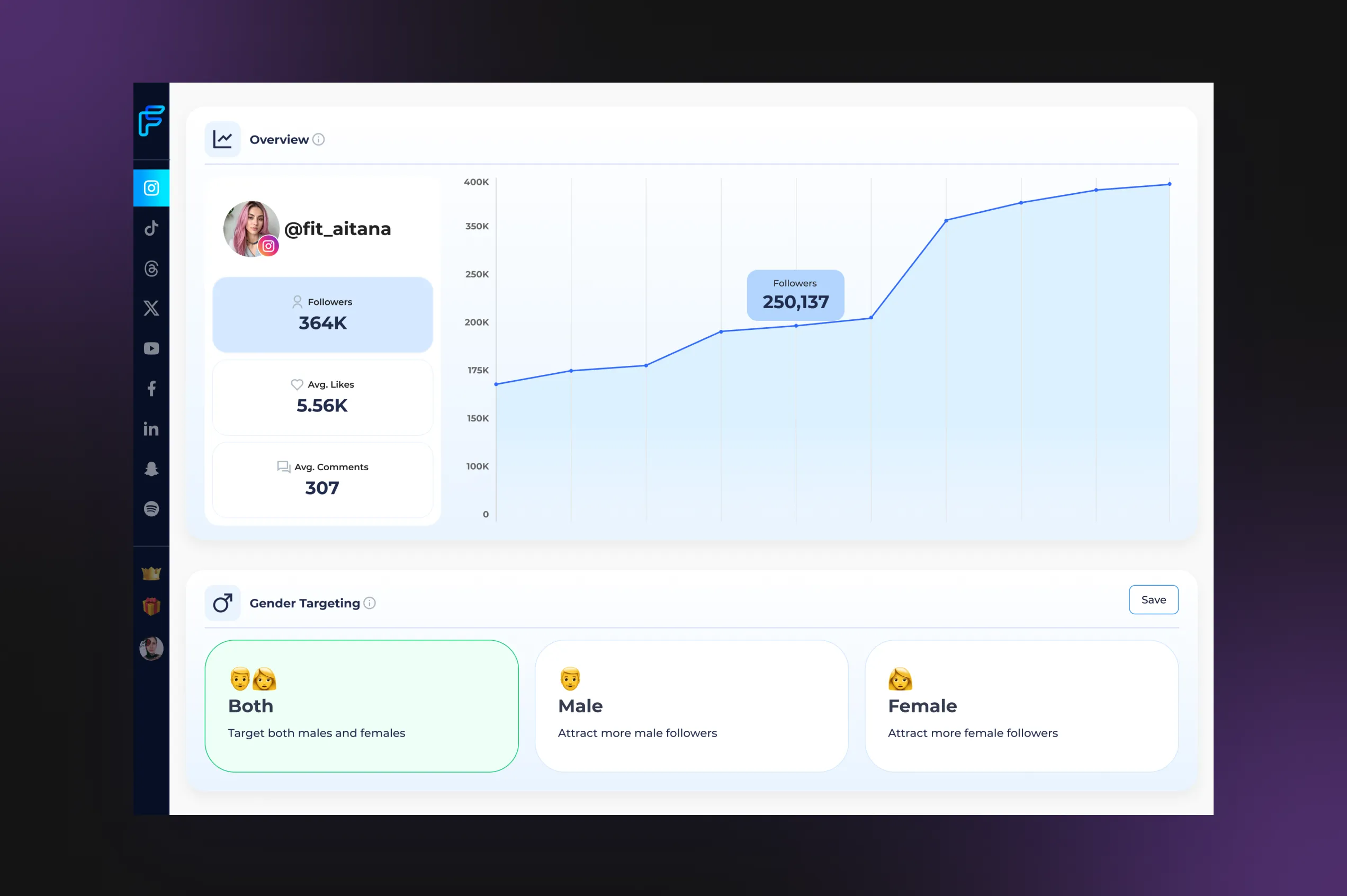Viewport: 1347px width, 896px height.
Task: Select the Spotify sidebar icon
Action: pyautogui.click(x=151, y=508)
